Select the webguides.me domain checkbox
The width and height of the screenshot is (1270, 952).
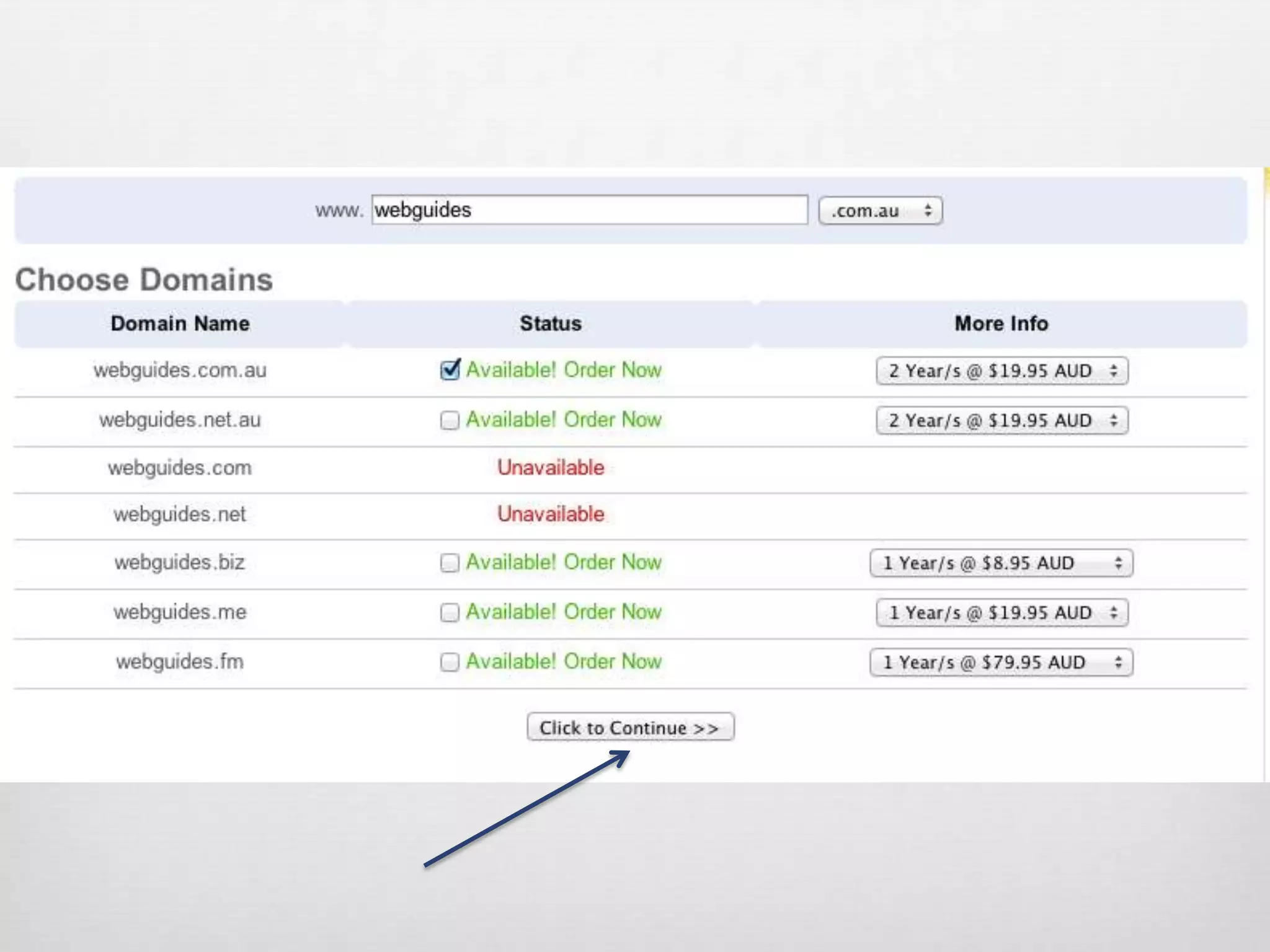(x=450, y=612)
